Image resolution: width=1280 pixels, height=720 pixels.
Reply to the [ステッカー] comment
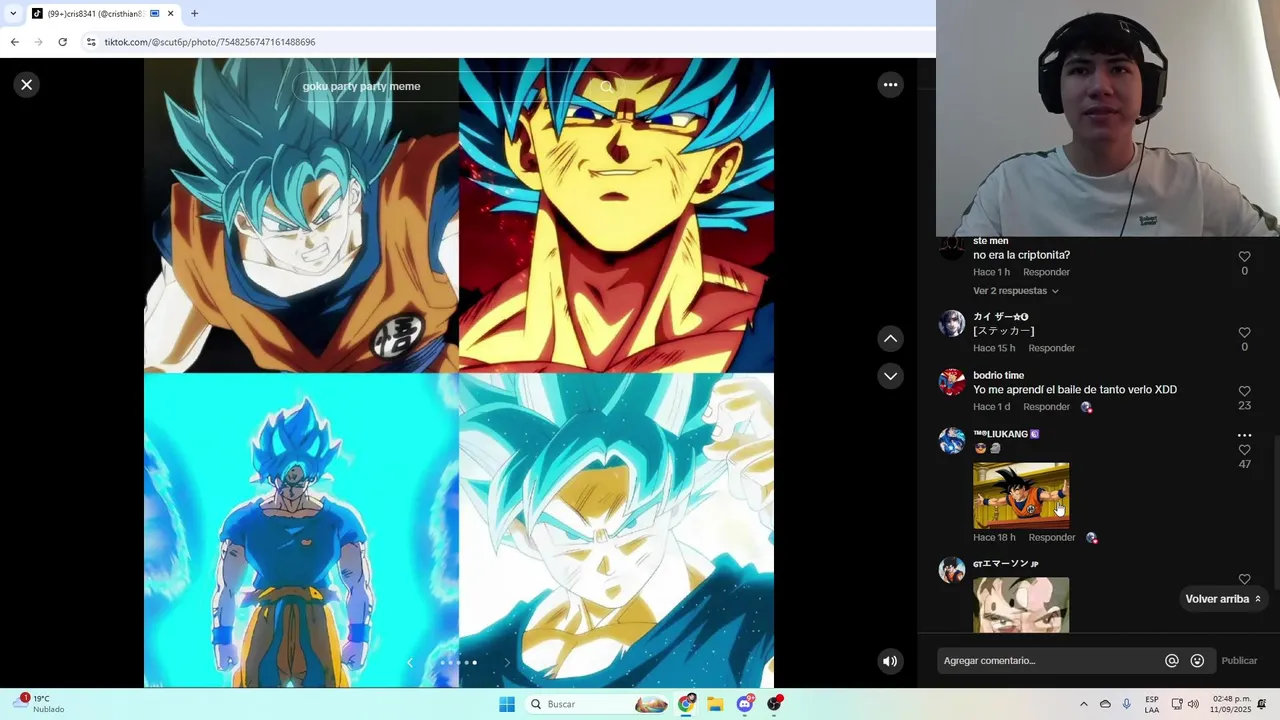click(1052, 348)
